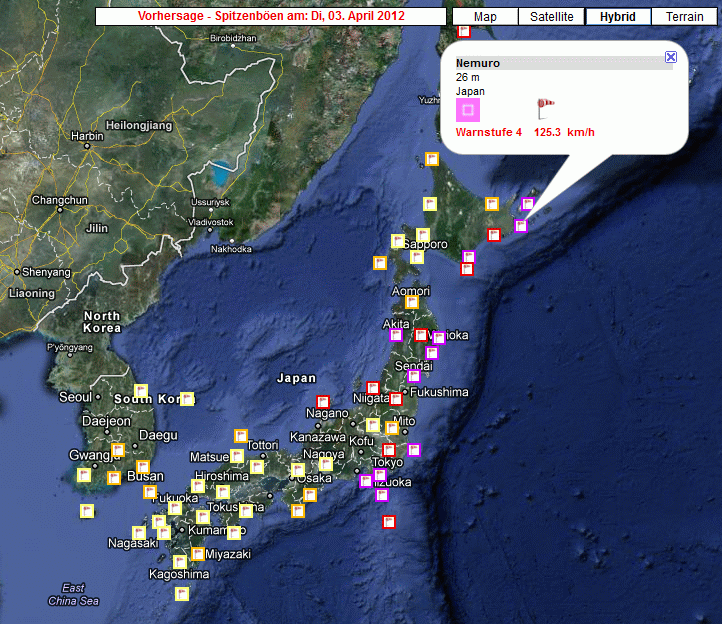Open the southernmost yellow marker below Kagoshima
The width and height of the screenshot is (722, 624).
coord(182,594)
